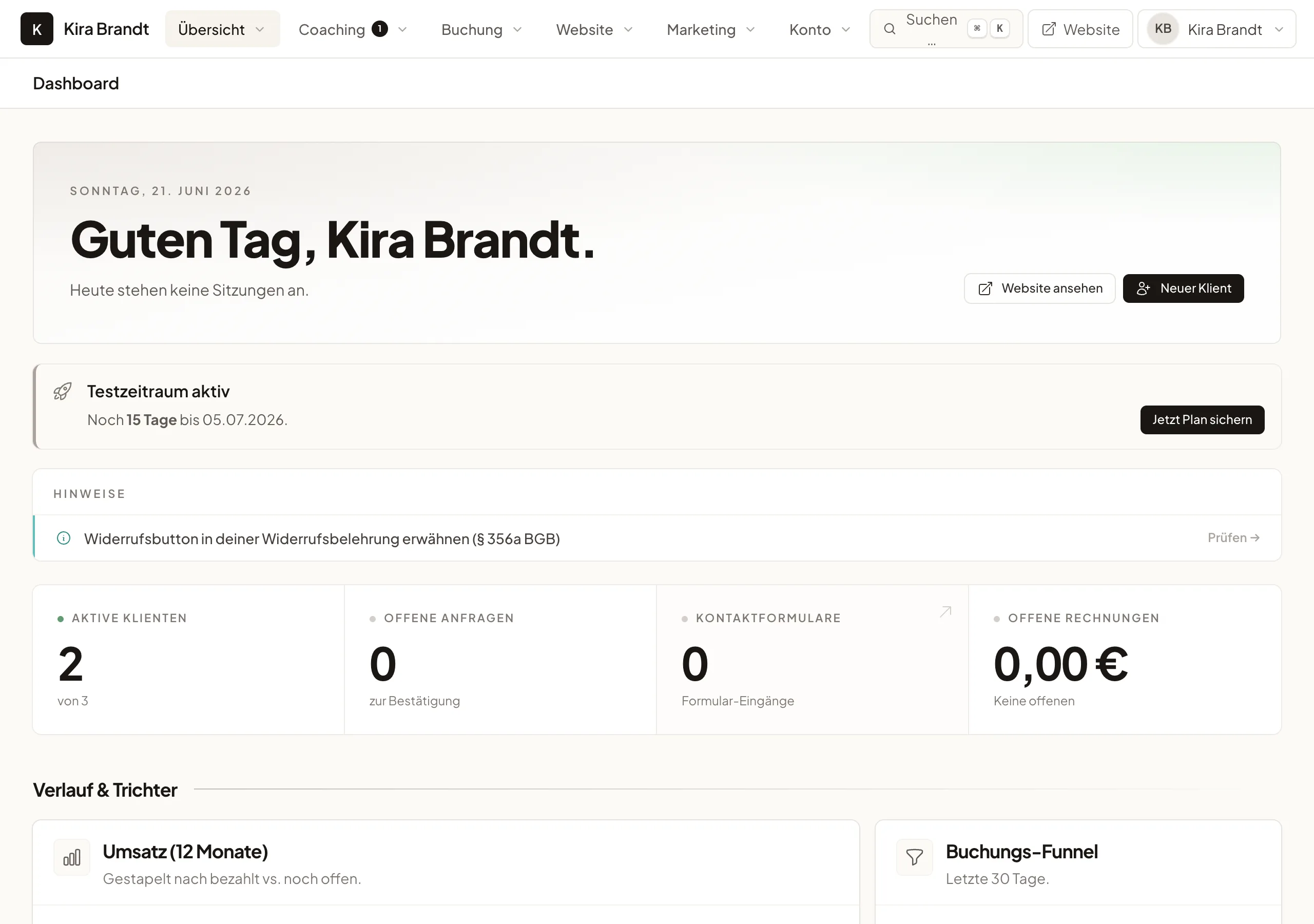Click the Heute stehen keine Sitzungen an text
Image resolution: width=1314 pixels, height=924 pixels.
click(189, 290)
